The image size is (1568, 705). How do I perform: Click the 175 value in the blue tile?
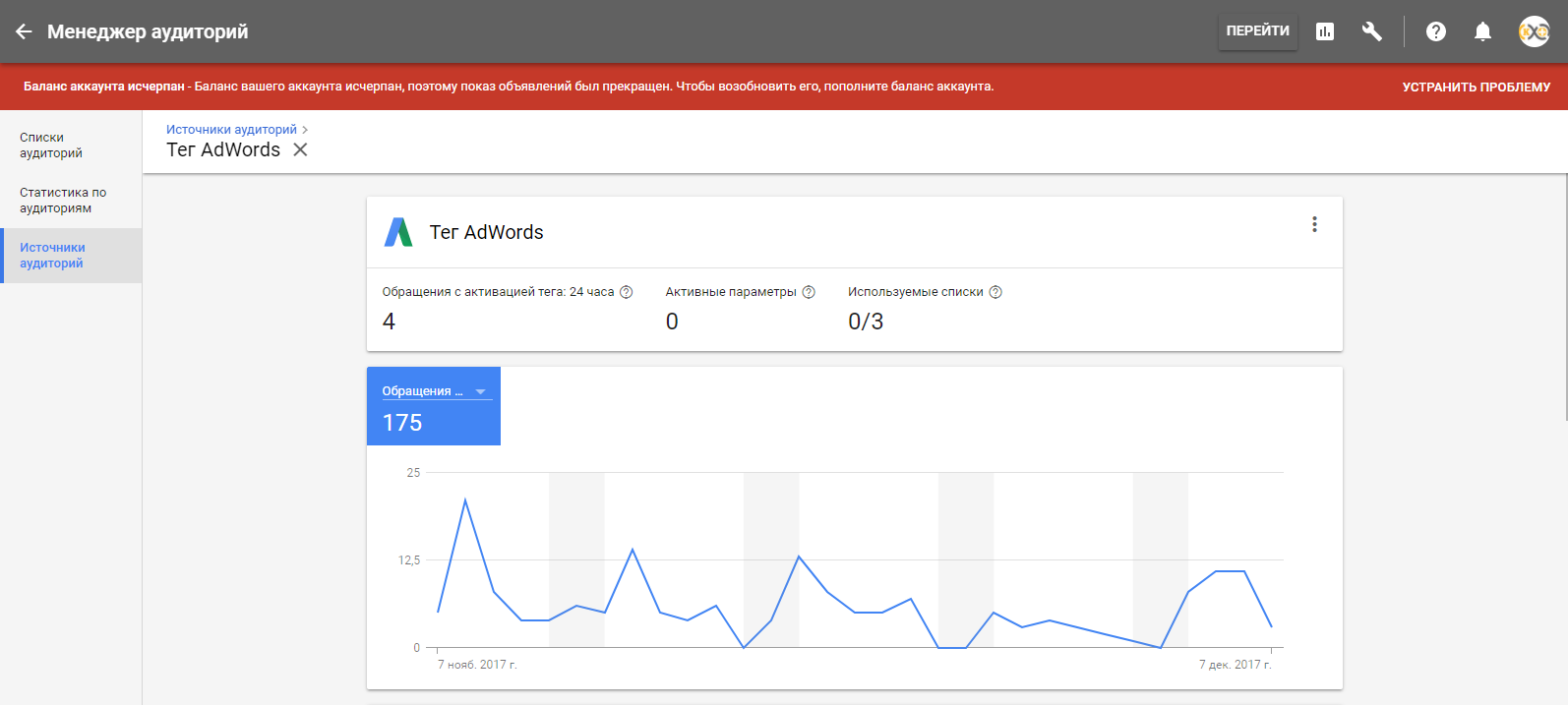click(402, 423)
